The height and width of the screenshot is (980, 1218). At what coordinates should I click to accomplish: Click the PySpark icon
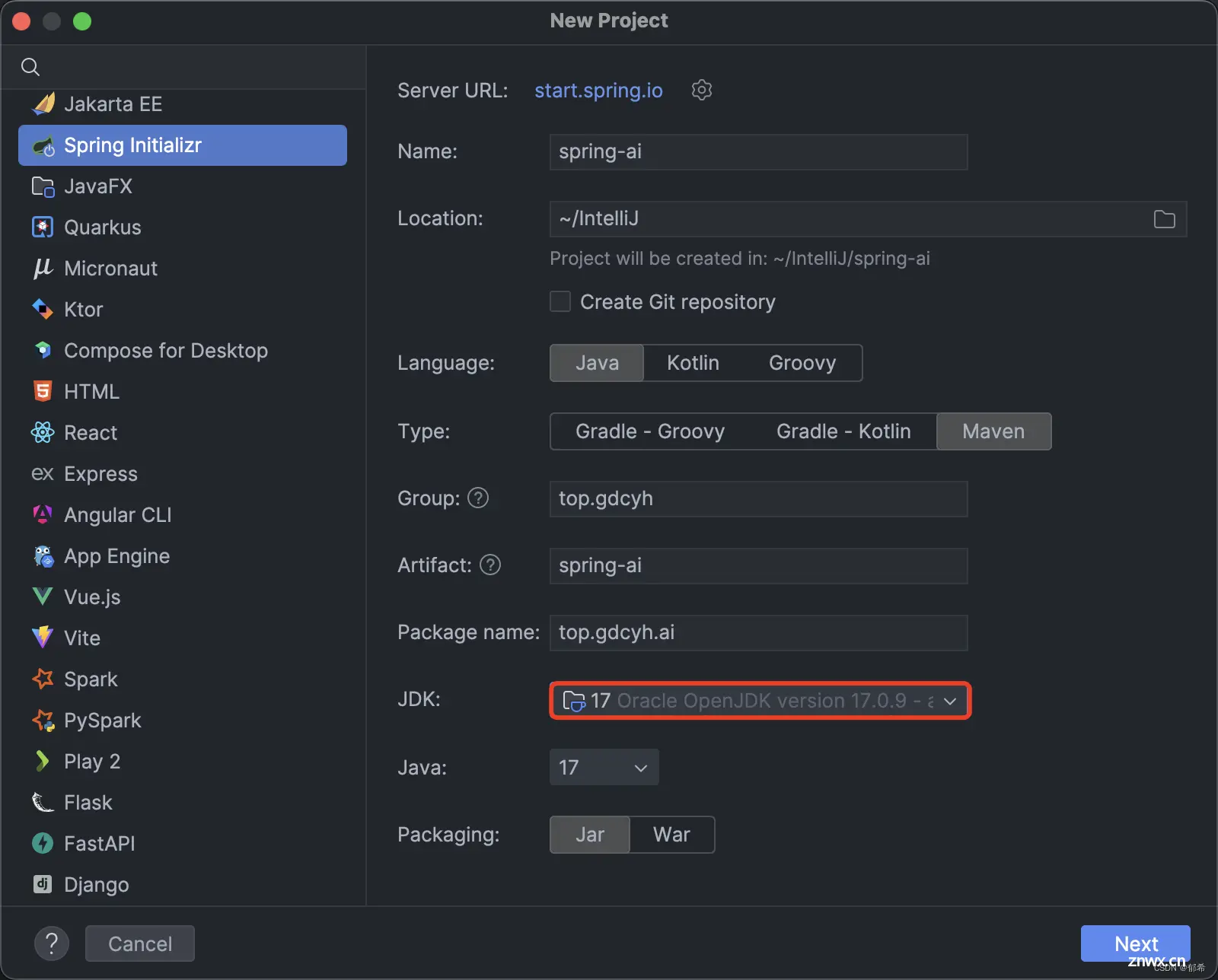[x=43, y=720]
